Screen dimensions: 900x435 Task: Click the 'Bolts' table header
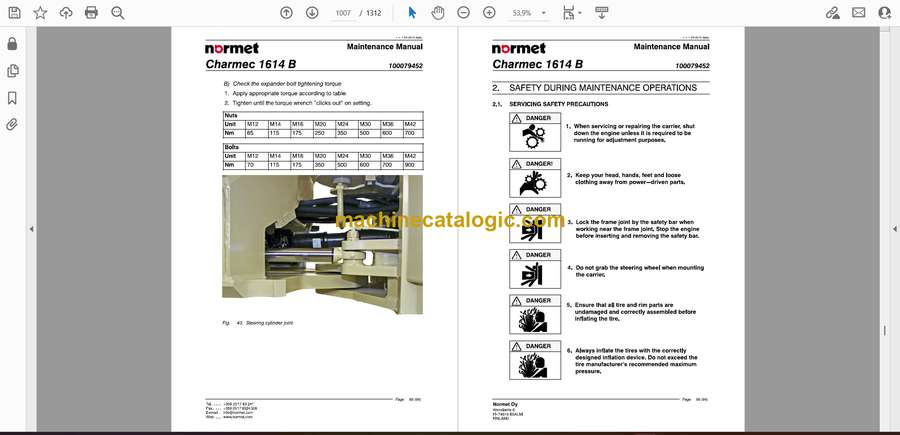tap(231, 147)
